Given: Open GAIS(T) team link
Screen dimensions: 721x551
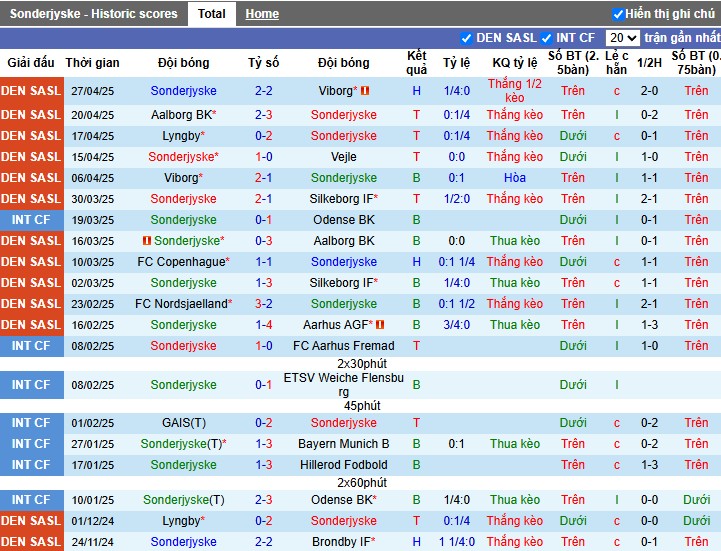Looking at the screenshot, I should 184,423.
